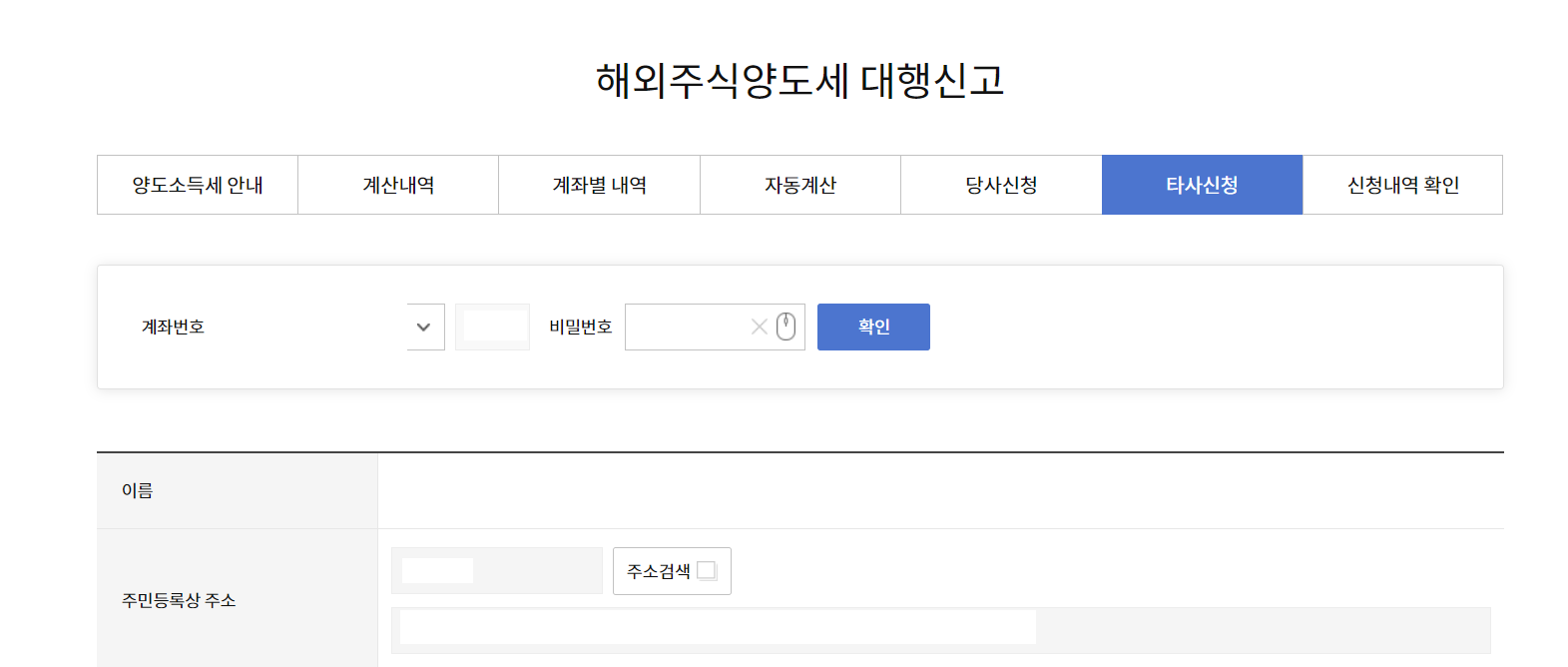Select the 계좌별 내역 tab
The height and width of the screenshot is (667, 1568).
(x=600, y=185)
